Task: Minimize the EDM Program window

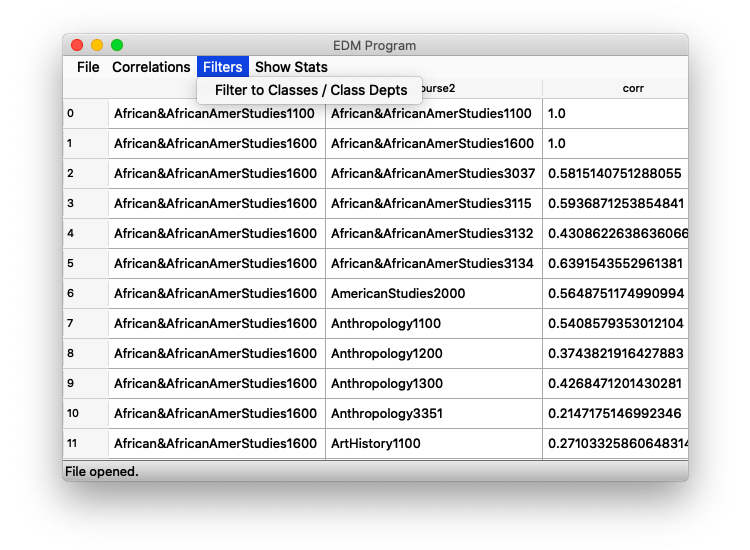Action: (97, 45)
